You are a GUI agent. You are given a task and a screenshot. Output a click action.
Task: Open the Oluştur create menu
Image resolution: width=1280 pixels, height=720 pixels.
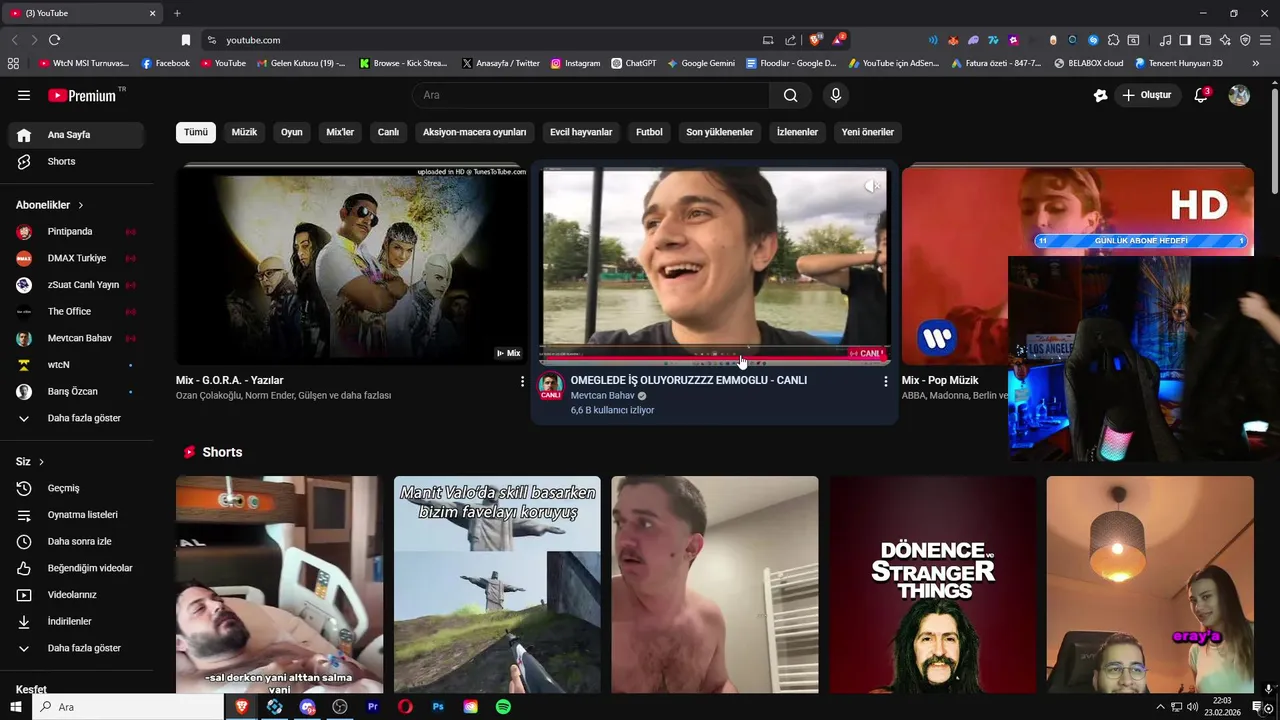(1147, 95)
